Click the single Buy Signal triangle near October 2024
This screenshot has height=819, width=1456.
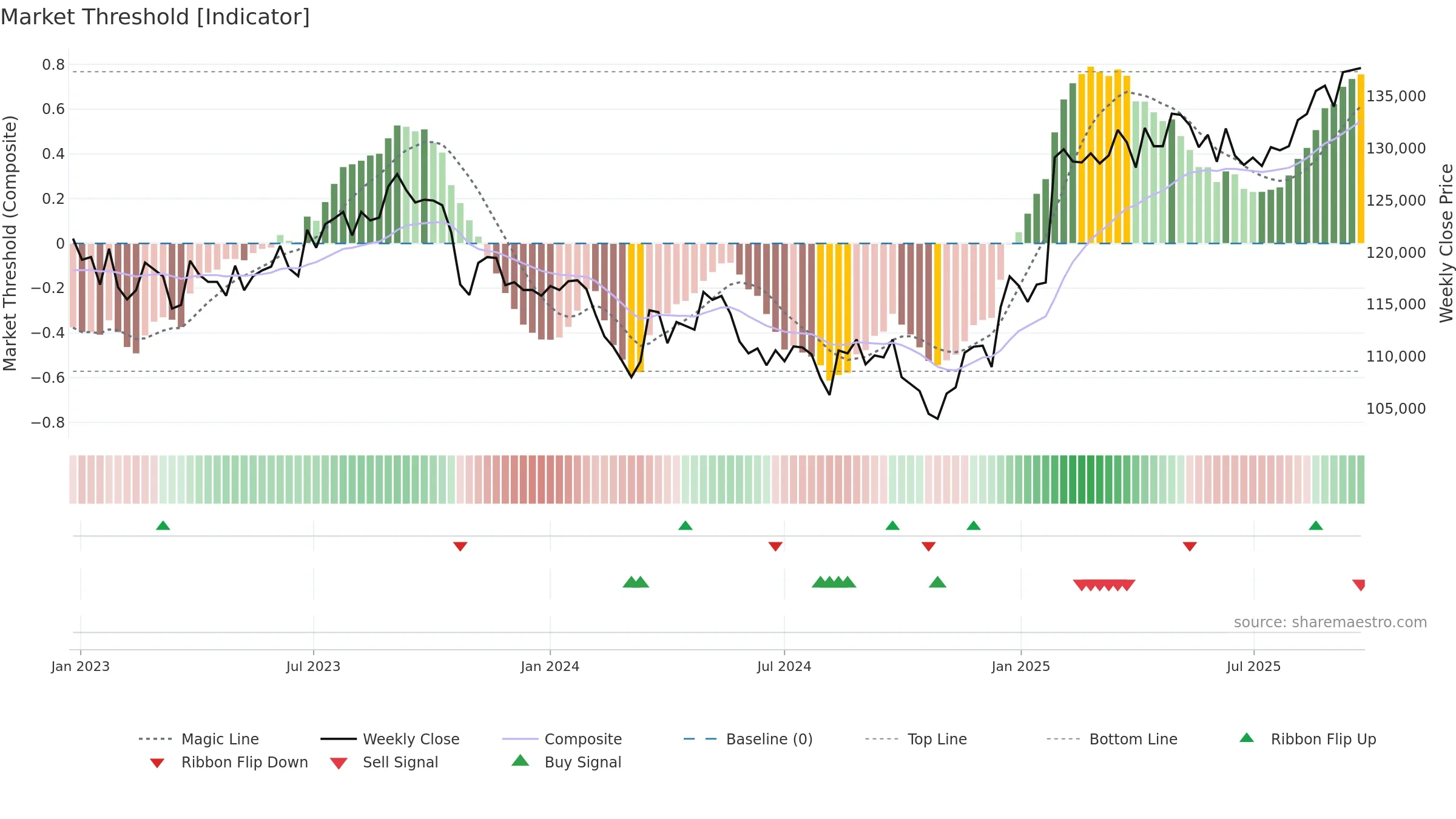[937, 582]
